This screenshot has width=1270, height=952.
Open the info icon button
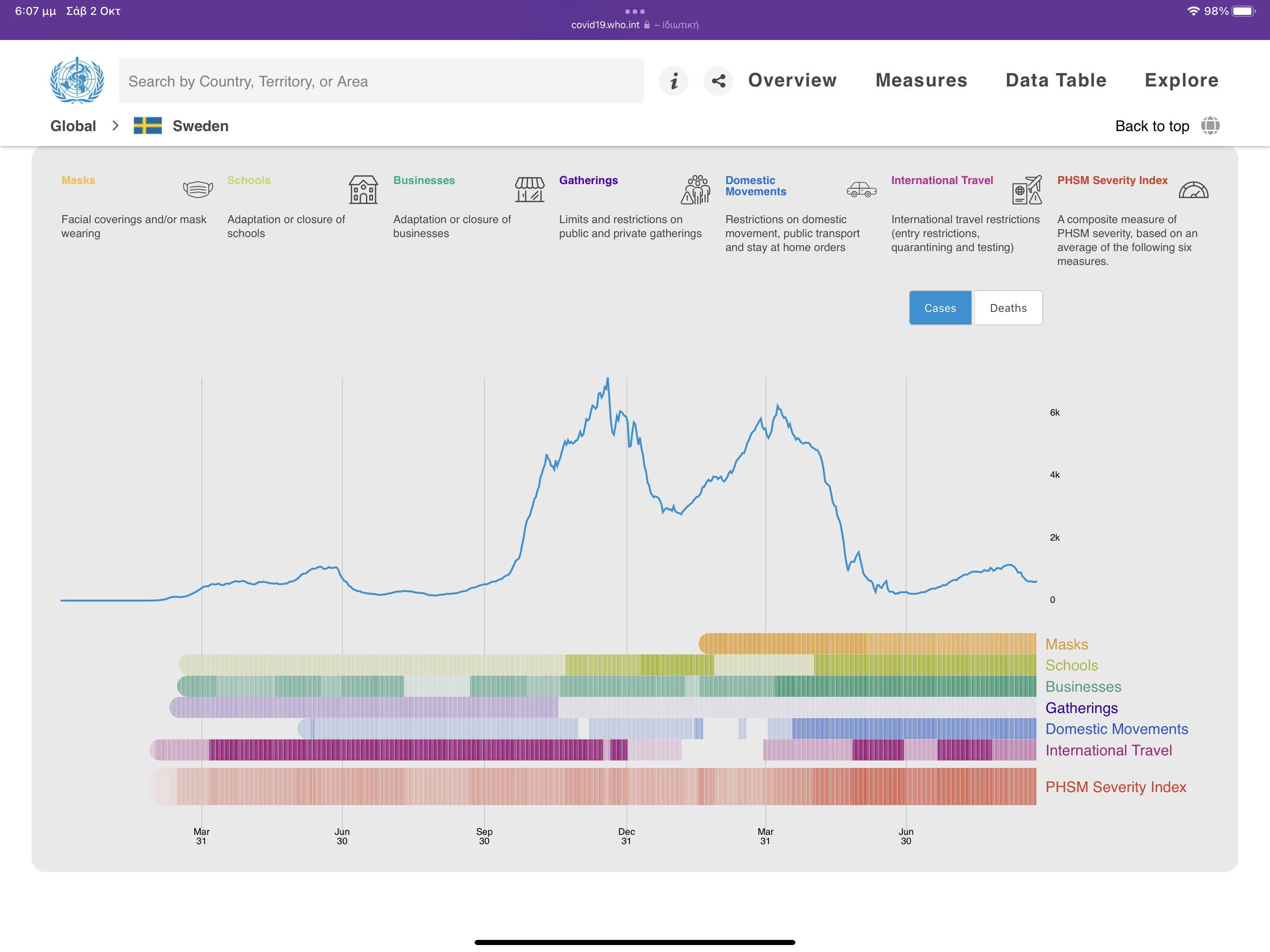point(674,81)
